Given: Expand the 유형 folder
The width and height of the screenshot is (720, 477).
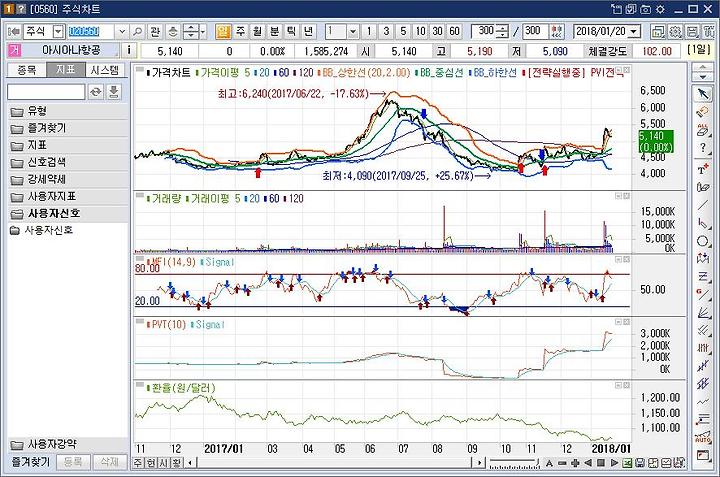Looking at the screenshot, I should pyautogui.click(x=68, y=111).
